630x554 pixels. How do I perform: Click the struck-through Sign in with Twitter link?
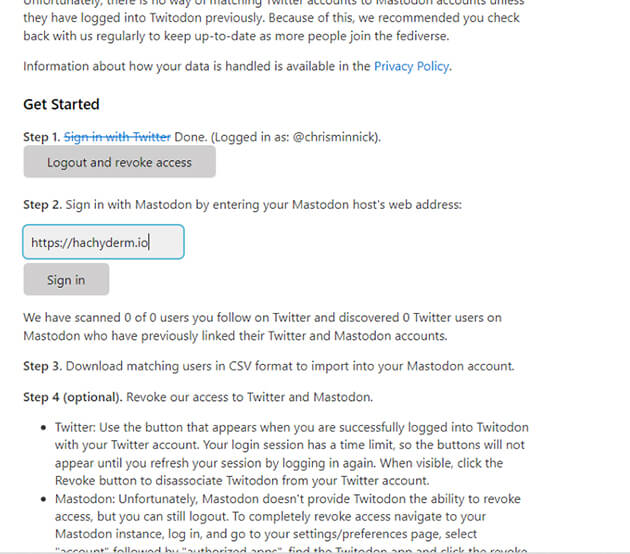pyautogui.click(x=117, y=136)
